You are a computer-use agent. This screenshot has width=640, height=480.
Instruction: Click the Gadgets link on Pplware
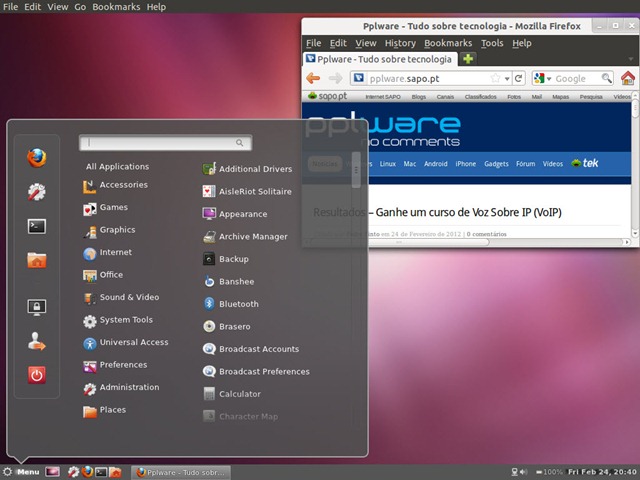pos(496,164)
